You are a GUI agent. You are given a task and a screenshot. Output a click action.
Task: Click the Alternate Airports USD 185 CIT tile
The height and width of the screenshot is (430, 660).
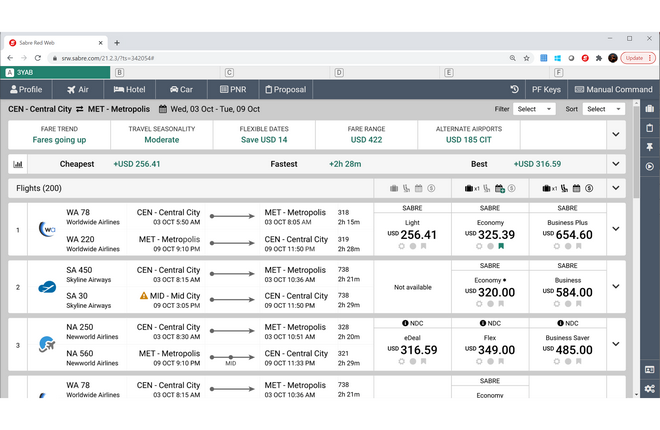click(469, 135)
